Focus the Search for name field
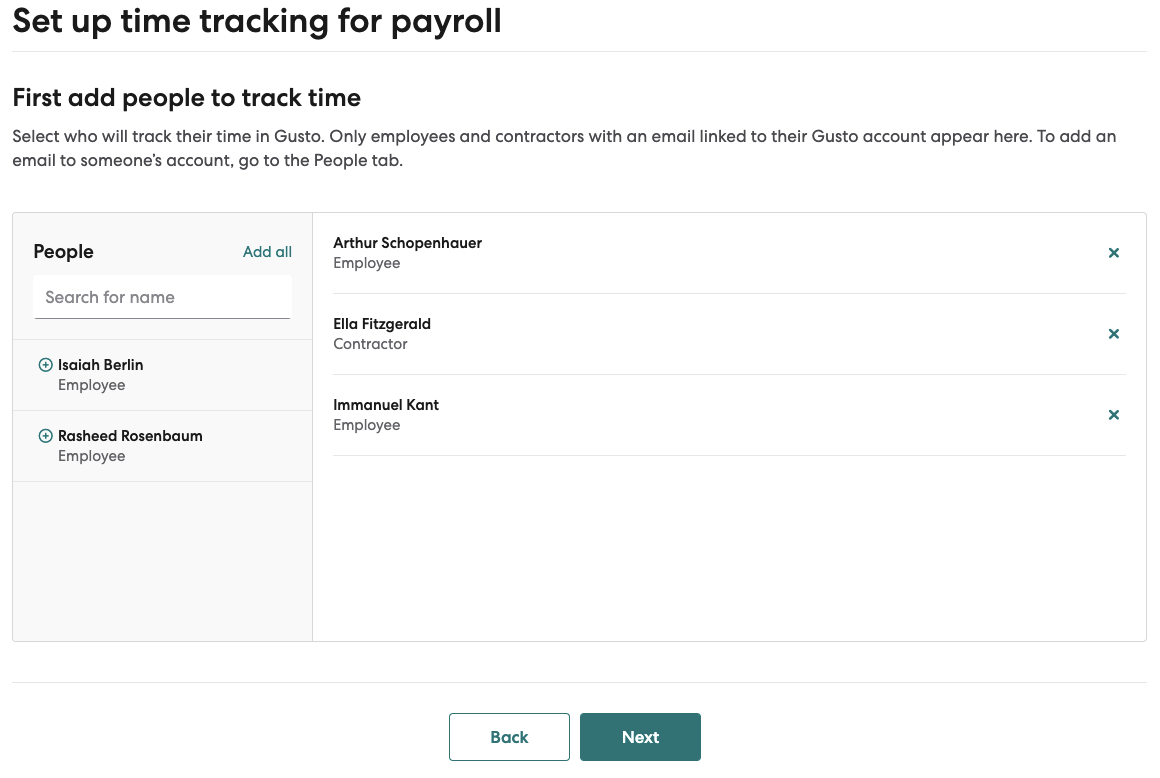 click(162, 297)
